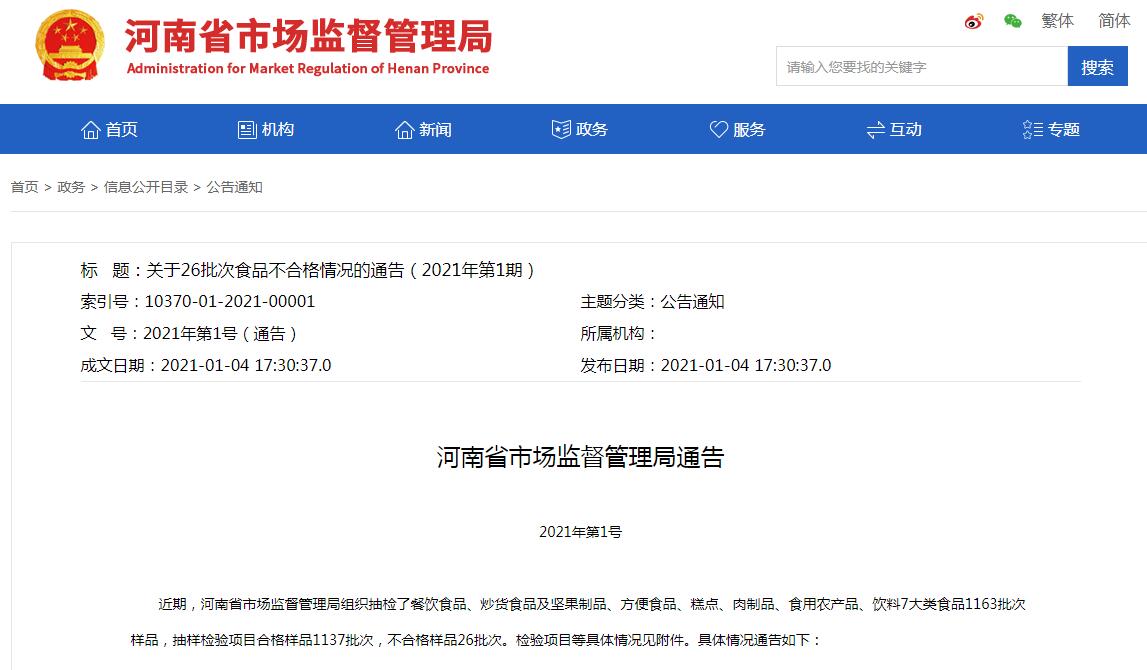1147x670 pixels.
Task: Click the home icon beside 首页
Action: click(91, 129)
